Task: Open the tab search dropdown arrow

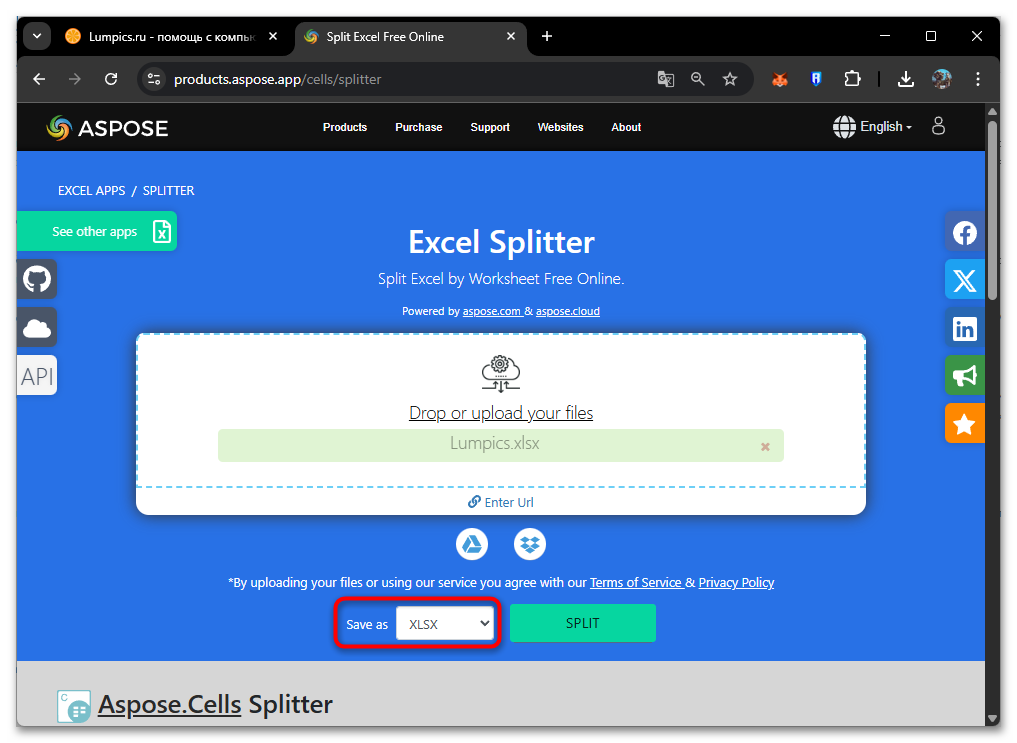Action: [x=37, y=37]
